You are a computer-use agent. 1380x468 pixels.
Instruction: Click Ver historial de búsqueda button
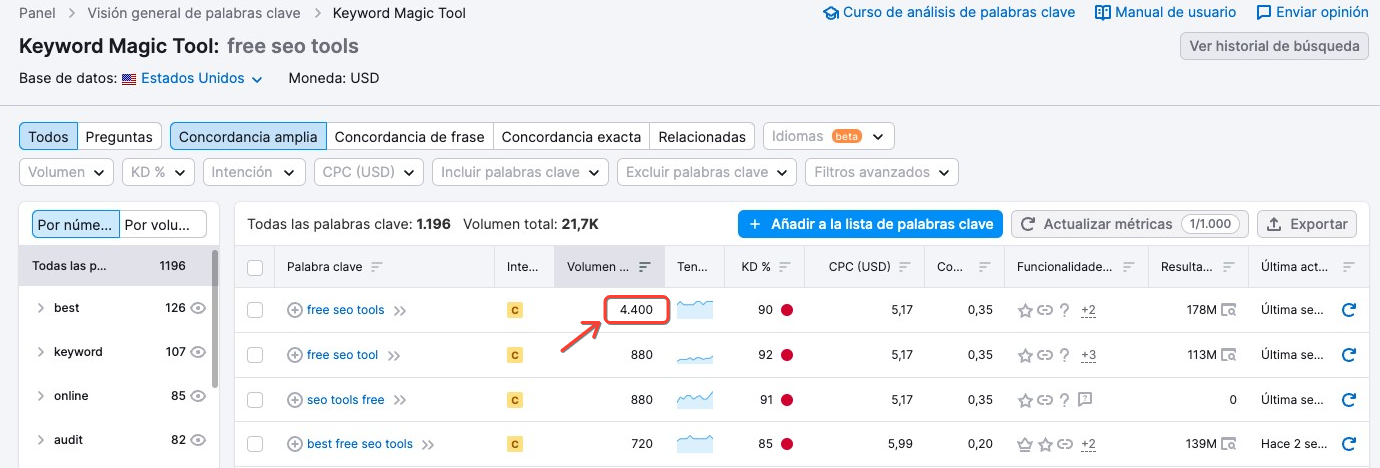point(1274,46)
